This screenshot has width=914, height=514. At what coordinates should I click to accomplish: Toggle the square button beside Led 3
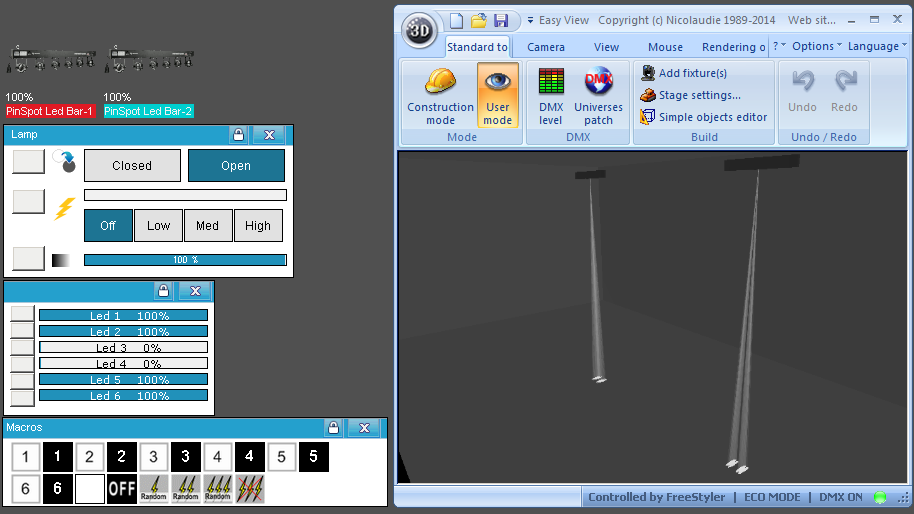[x=22, y=347]
